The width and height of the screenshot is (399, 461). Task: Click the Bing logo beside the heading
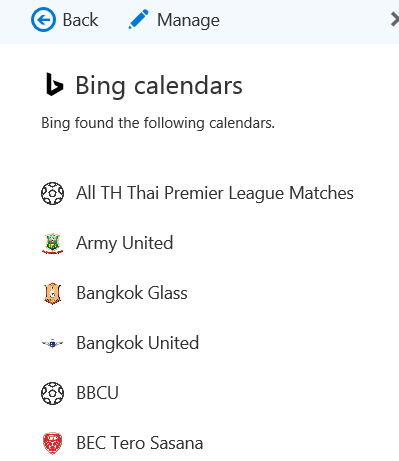tap(54, 84)
